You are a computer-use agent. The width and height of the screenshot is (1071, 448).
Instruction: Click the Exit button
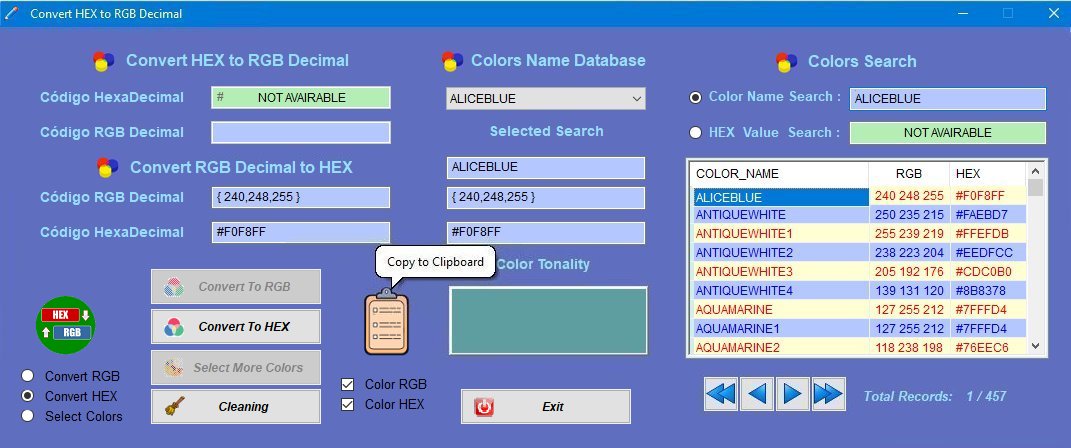[545, 407]
